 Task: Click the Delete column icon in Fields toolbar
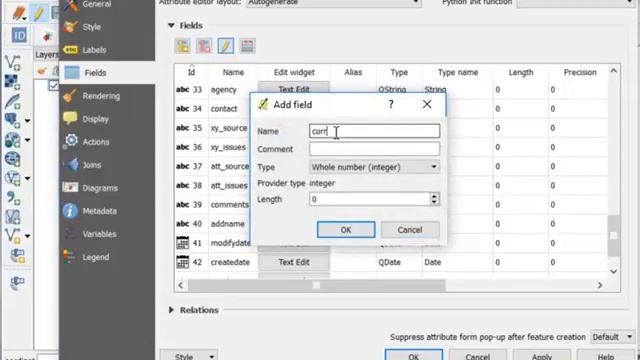(x=204, y=46)
